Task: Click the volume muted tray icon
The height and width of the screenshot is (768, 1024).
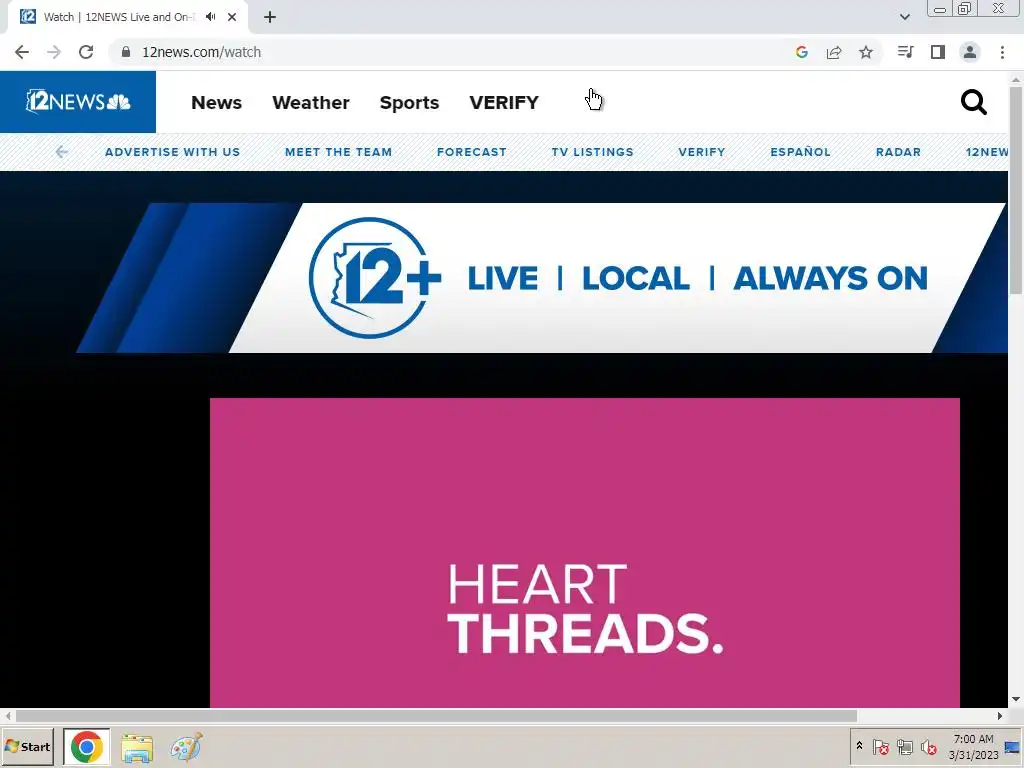Action: [x=928, y=746]
